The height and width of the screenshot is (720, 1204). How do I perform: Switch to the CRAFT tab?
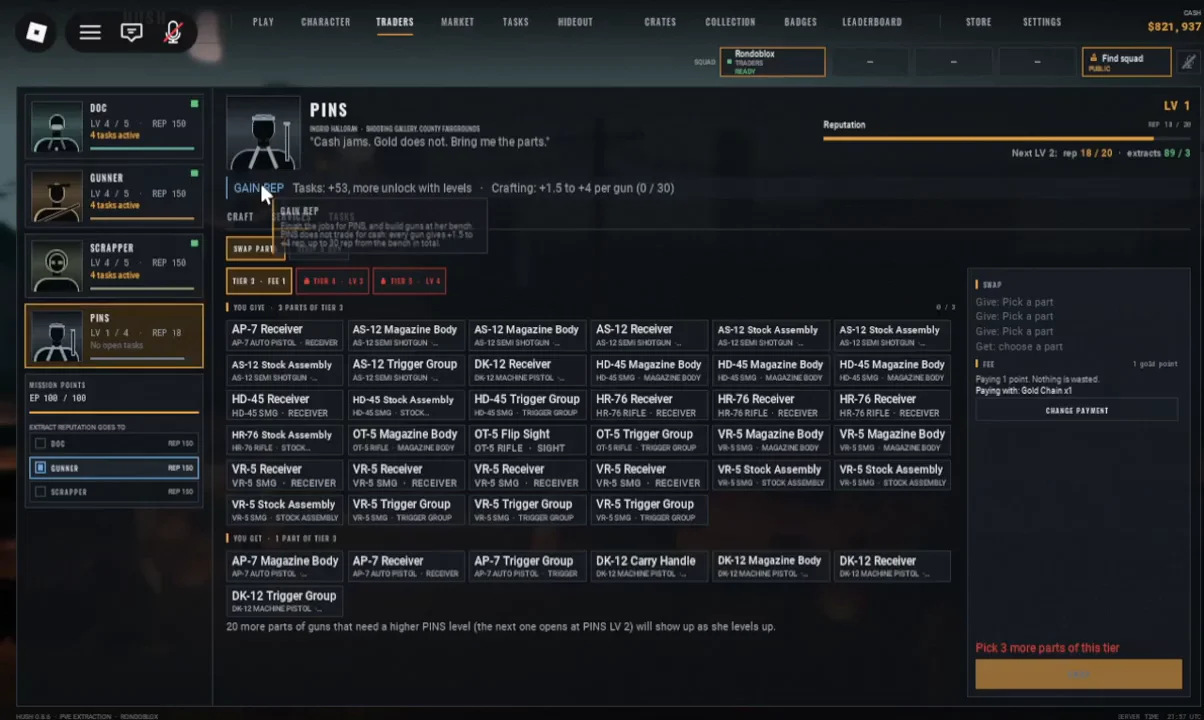click(240, 217)
